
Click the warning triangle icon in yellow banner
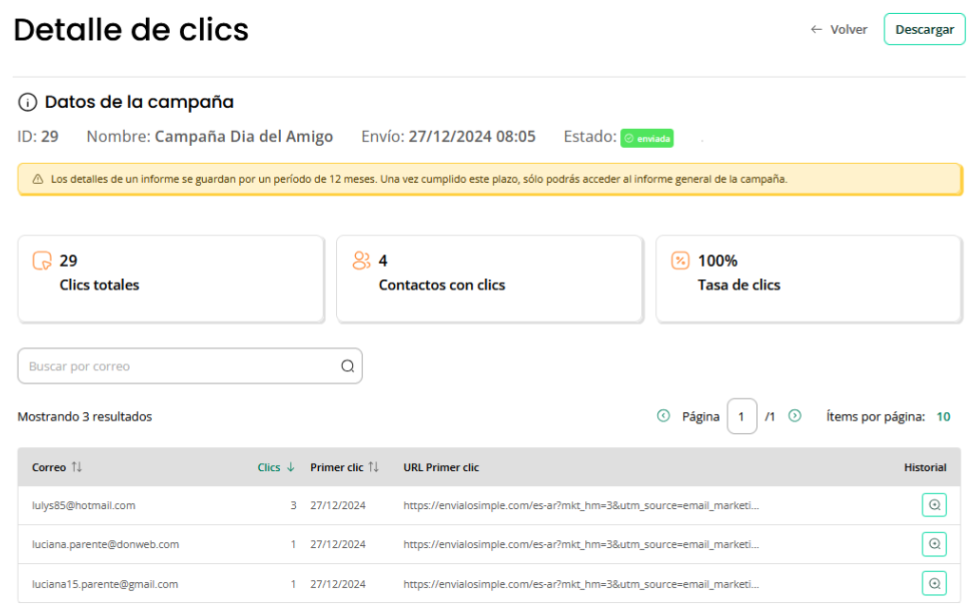(38, 179)
